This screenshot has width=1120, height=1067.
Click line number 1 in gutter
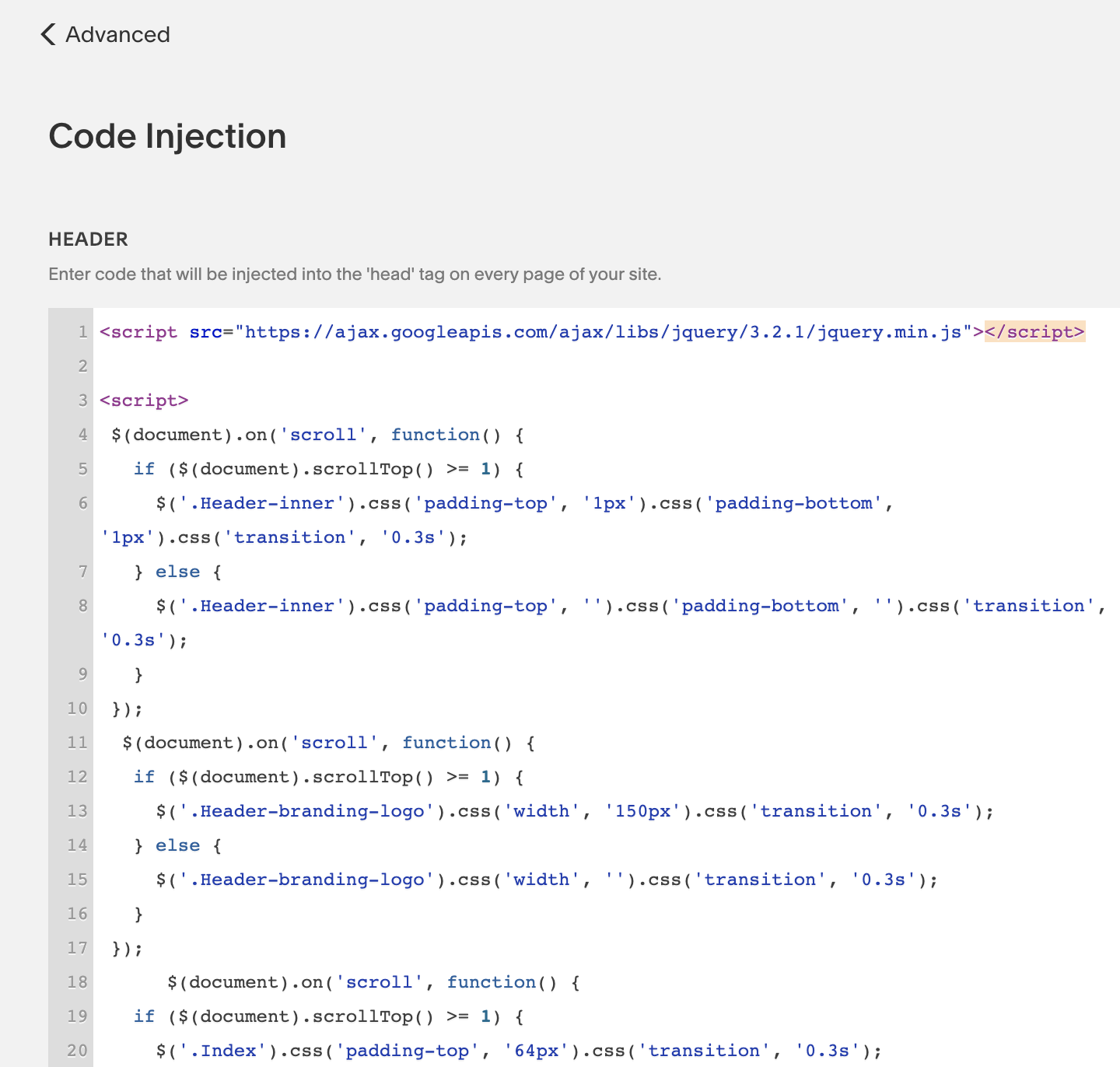coord(82,332)
